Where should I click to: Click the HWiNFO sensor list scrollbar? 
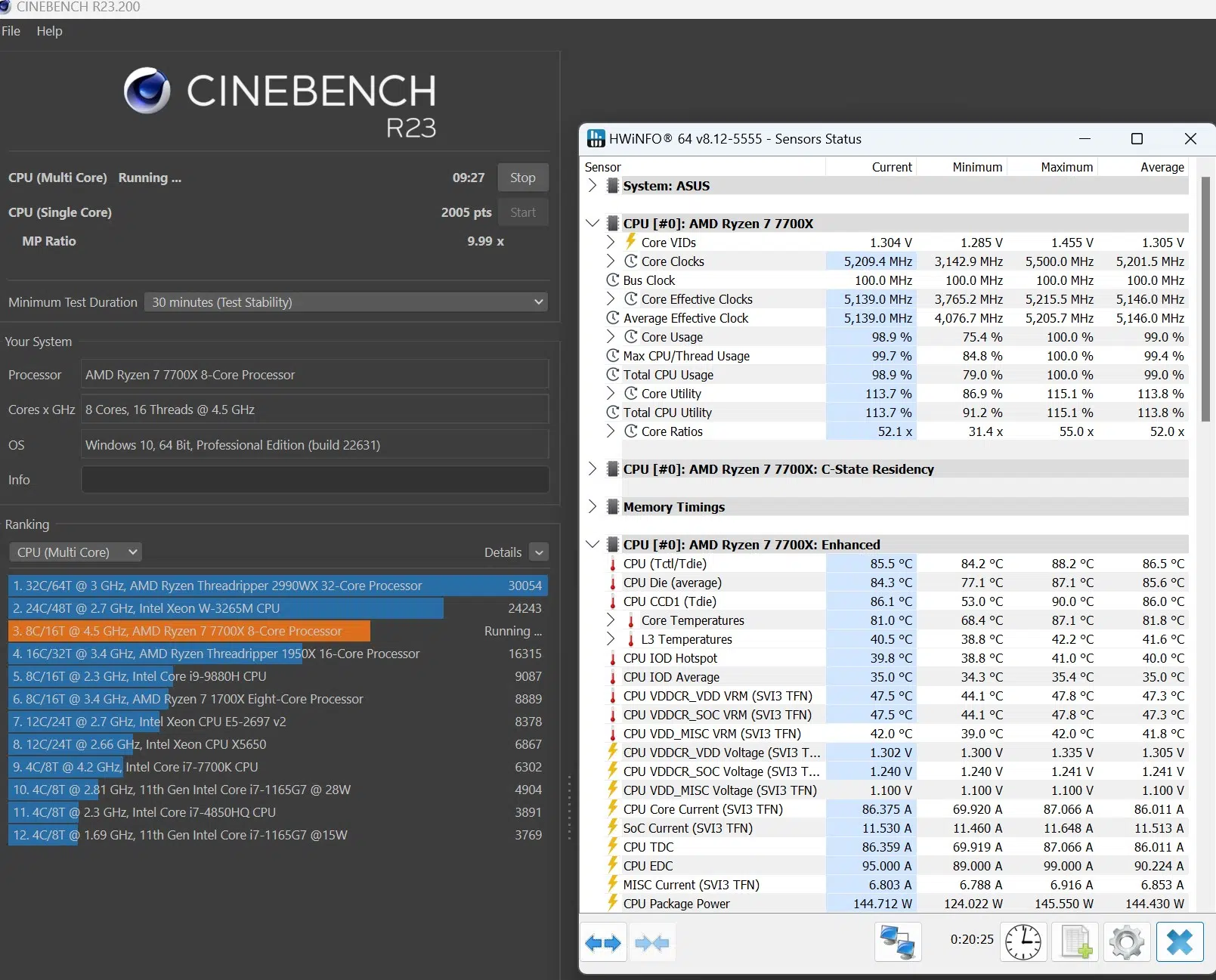pyautogui.click(x=1205, y=298)
